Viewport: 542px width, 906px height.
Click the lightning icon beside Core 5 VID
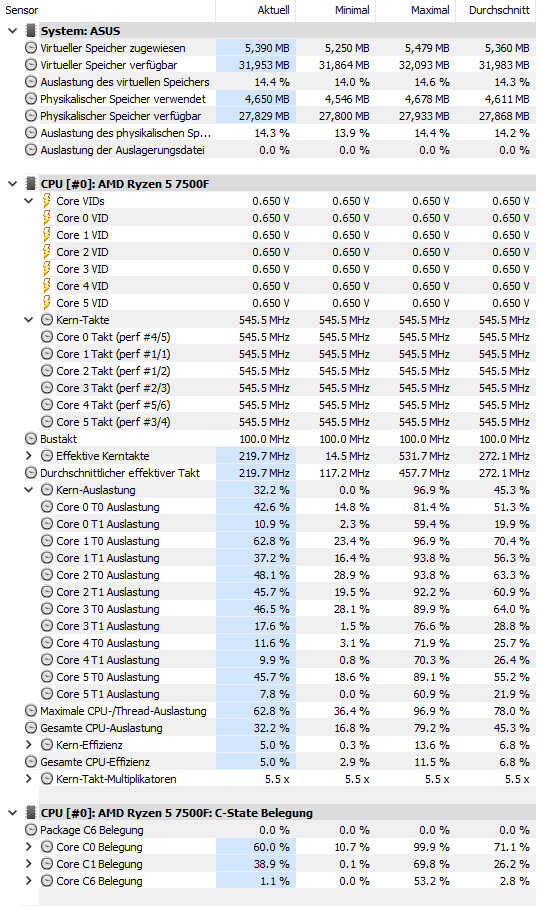pos(47,303)
